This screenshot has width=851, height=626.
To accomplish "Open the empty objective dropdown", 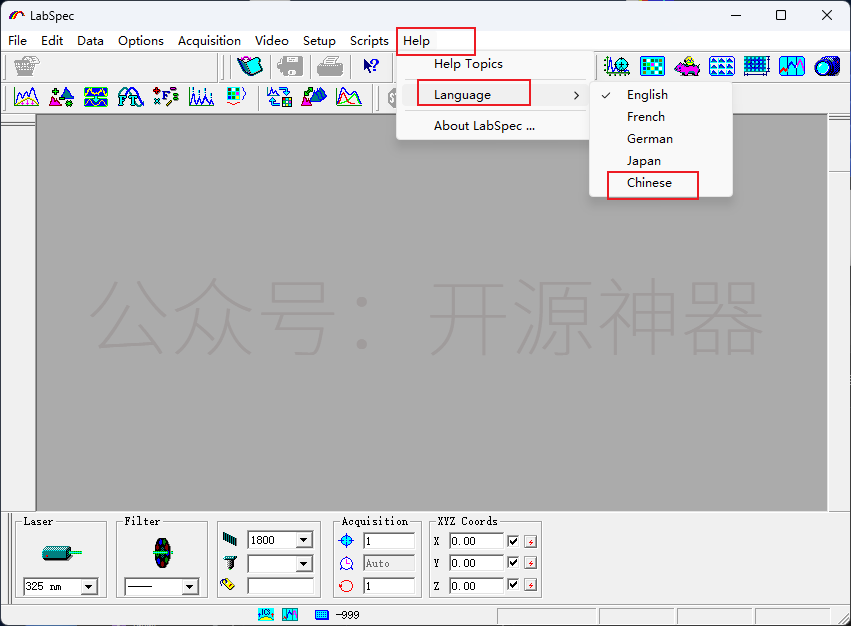I will (x=303, y=564).
